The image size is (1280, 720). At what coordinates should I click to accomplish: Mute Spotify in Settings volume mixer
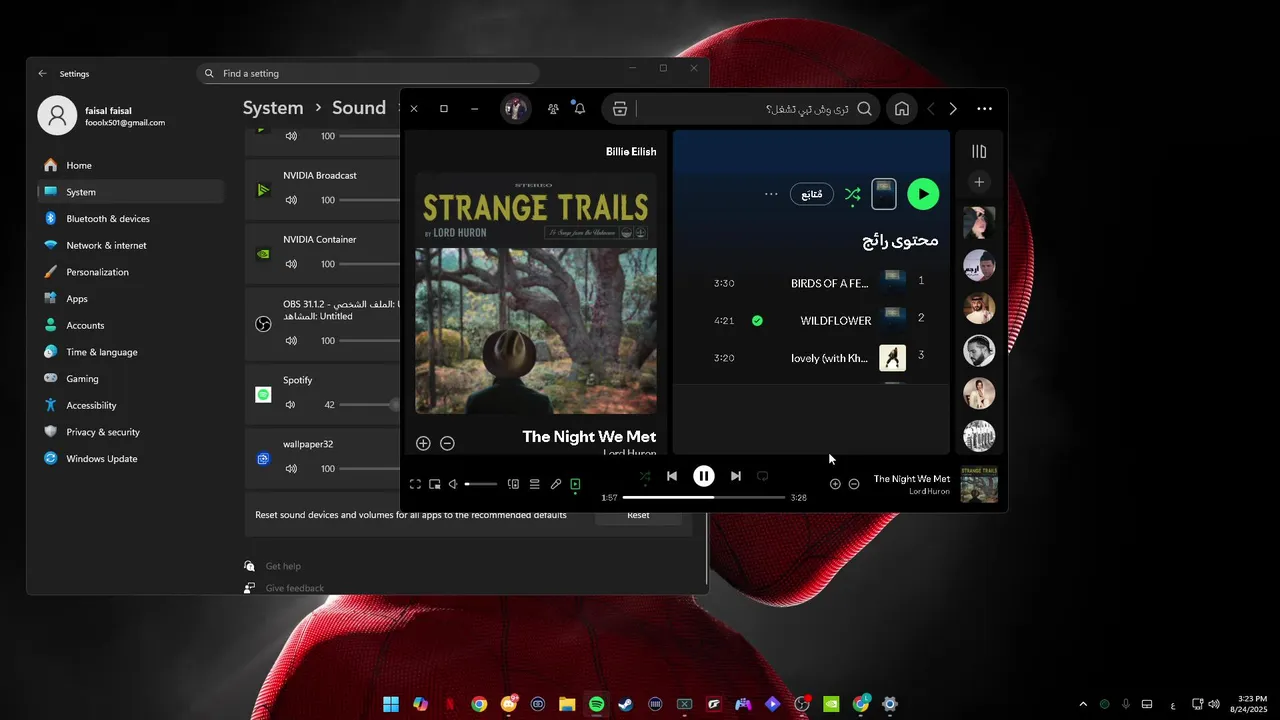(x=291, y=405)
